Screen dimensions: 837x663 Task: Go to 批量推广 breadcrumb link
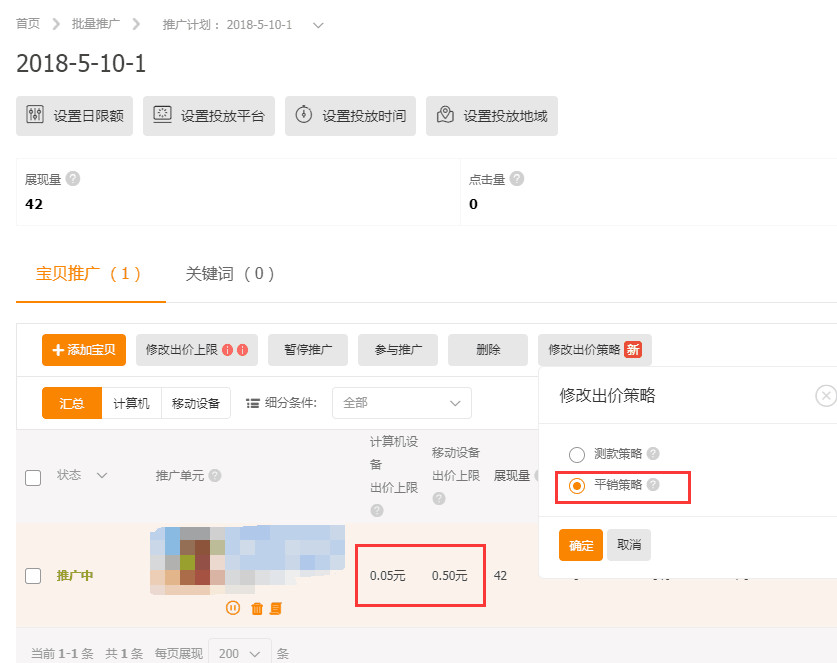pyautogui.click(x=96, y=24)
